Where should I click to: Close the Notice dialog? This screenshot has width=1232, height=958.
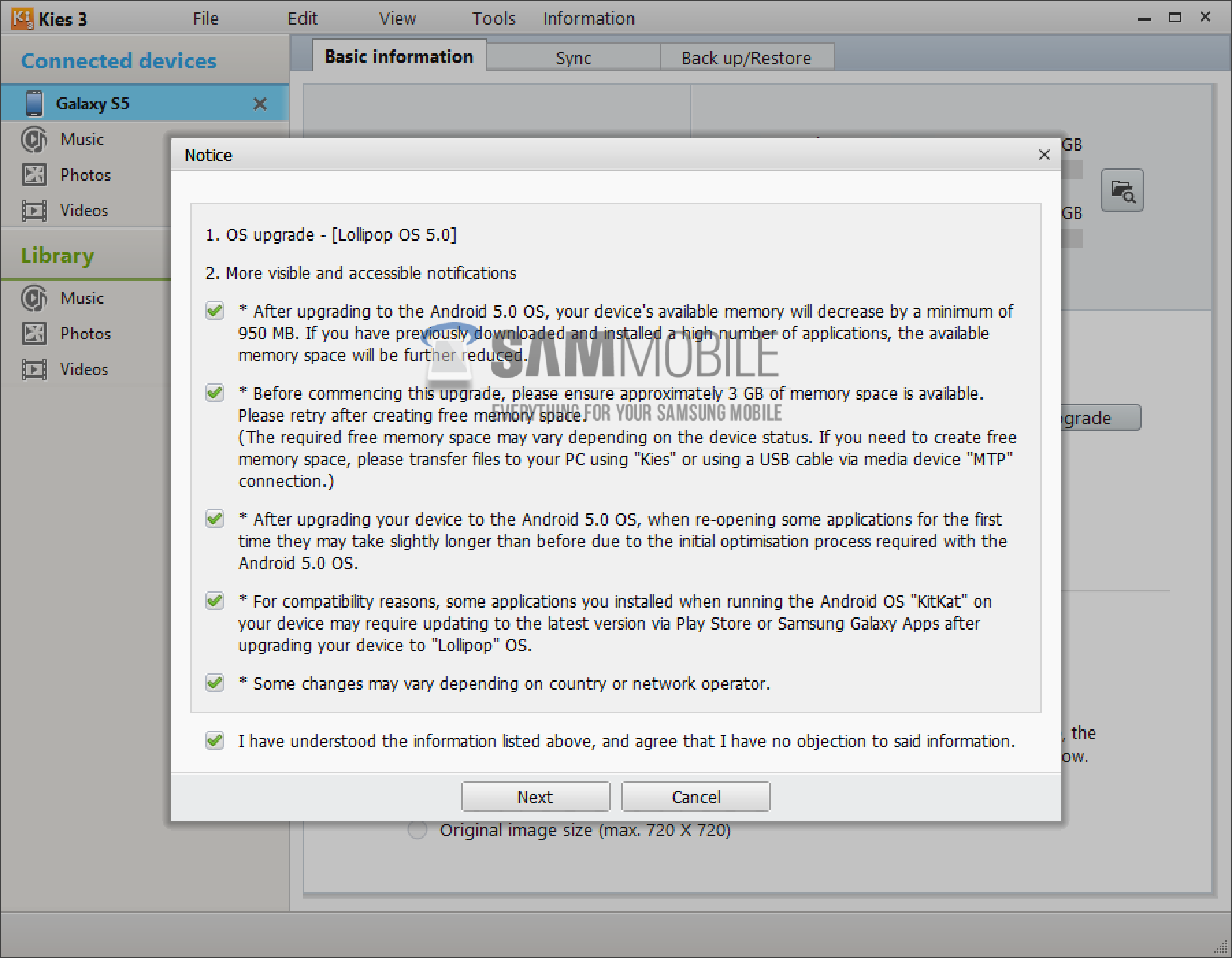[x=1044, y=155]
